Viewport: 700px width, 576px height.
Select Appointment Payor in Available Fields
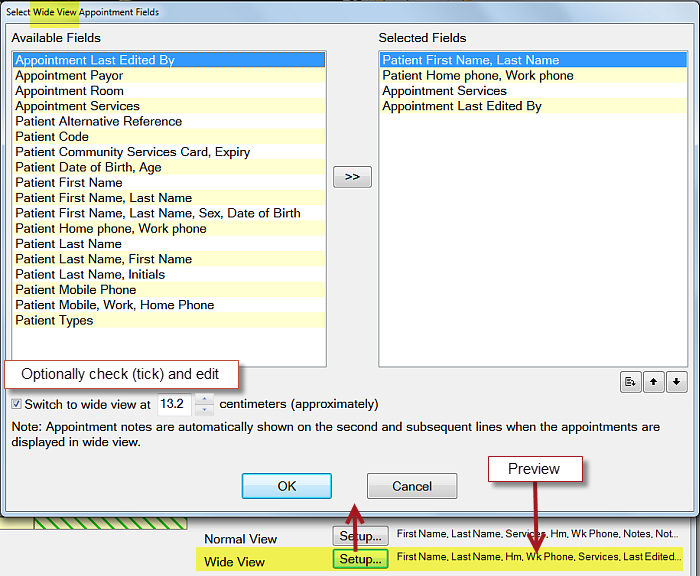click(169, 75)
